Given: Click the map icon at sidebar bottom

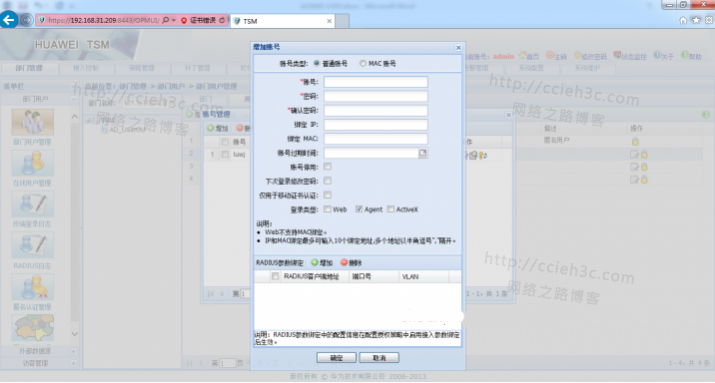Looking at the screenshot, I should pyautogui.click(x=34, y=327).
